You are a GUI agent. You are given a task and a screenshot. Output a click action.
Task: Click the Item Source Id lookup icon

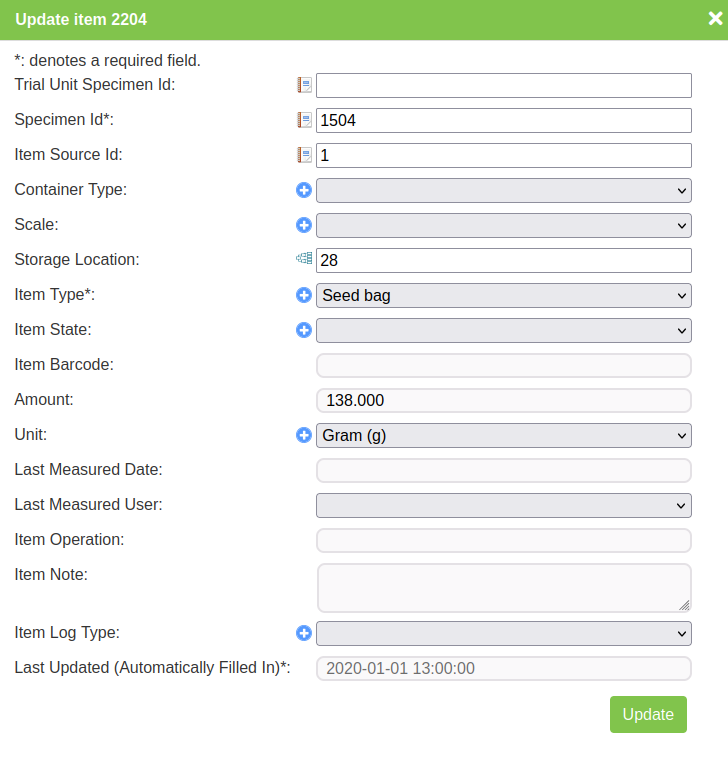(x=304, y=155)
